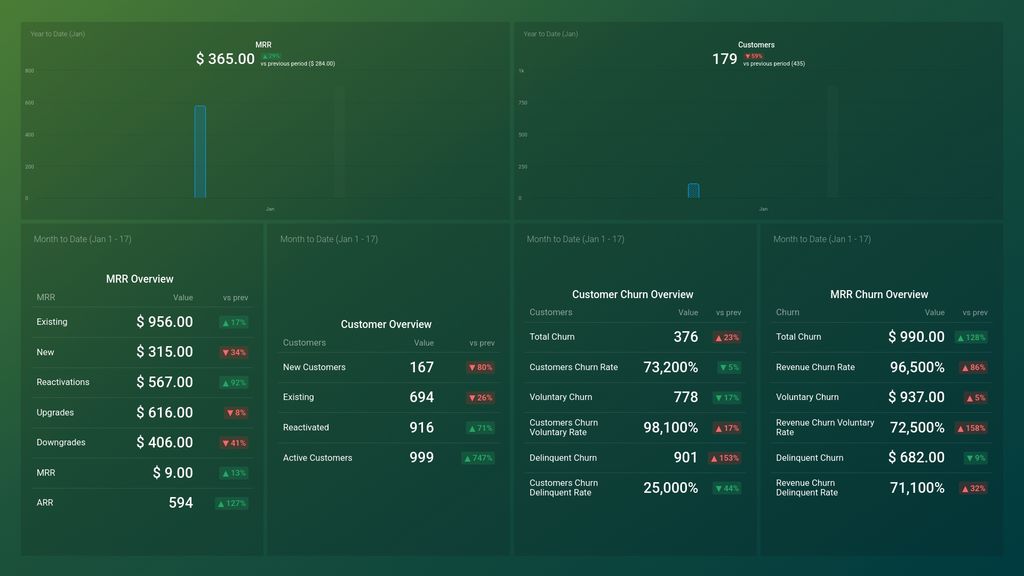The image size is (1024, 576).
Task: Select Revenue Churn Rate value 96,500%
Action: pyautogui.click(x=918, y=368)
